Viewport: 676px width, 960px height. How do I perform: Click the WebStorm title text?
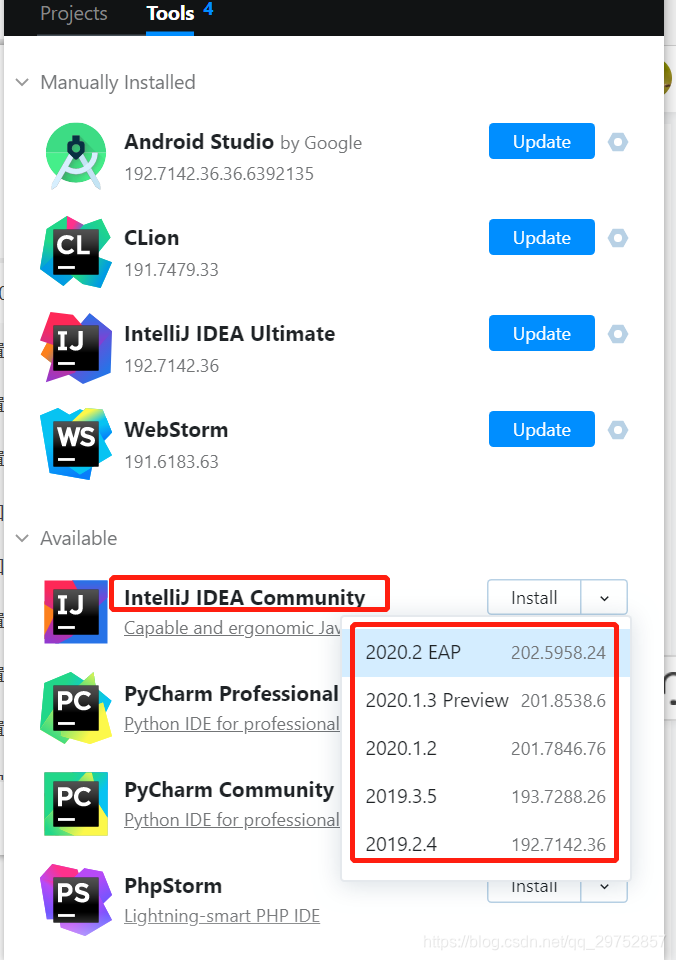click(x=176, y=430)
